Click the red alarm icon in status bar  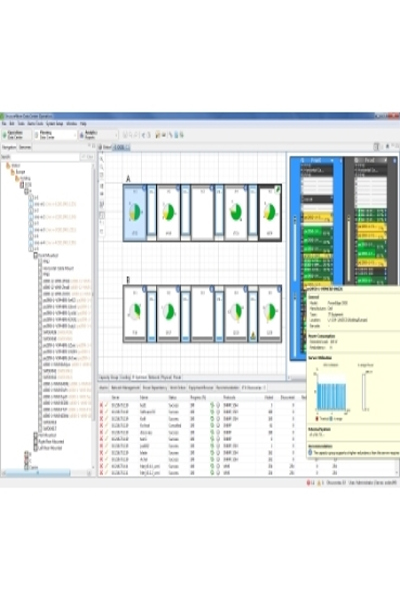pos(309,483)
